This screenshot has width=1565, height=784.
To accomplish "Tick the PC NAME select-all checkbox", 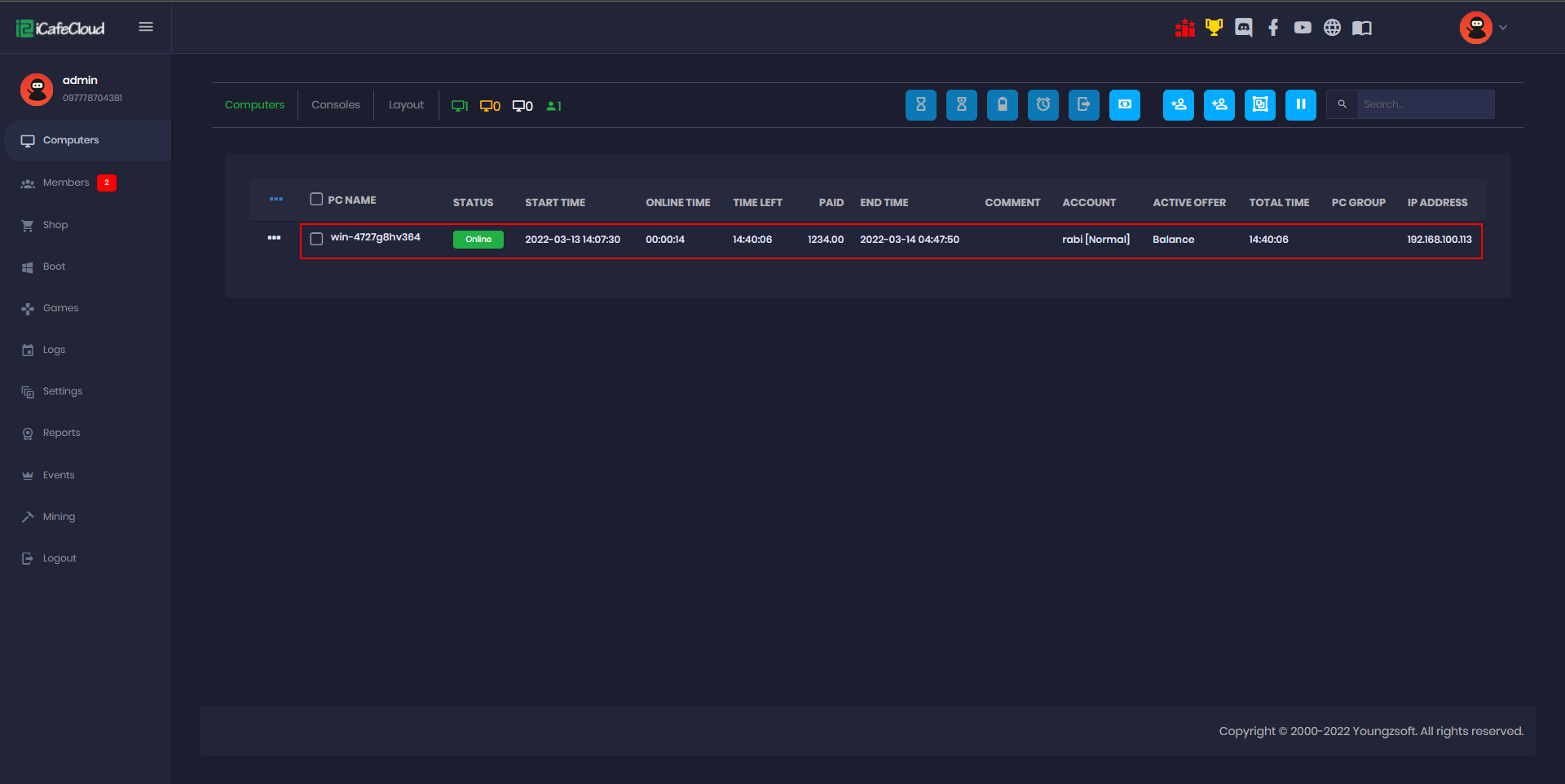I will (x=316, y=200).
